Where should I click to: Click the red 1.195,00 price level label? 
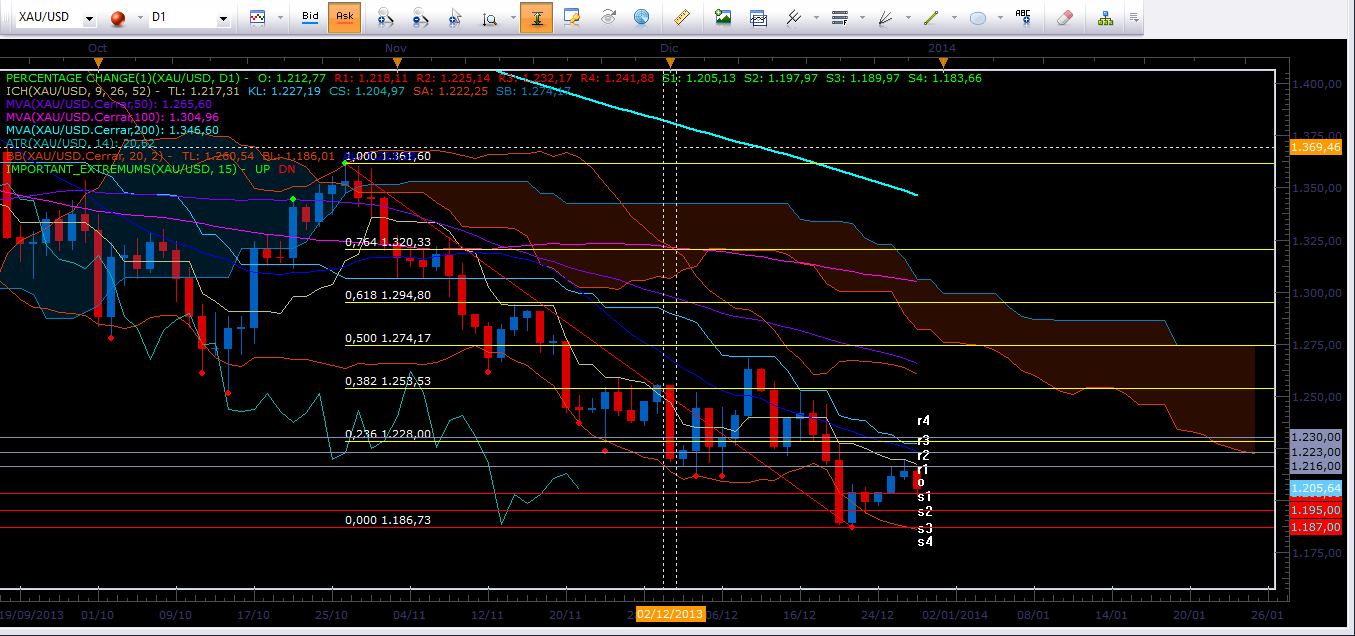click(x=1315, y=510)
